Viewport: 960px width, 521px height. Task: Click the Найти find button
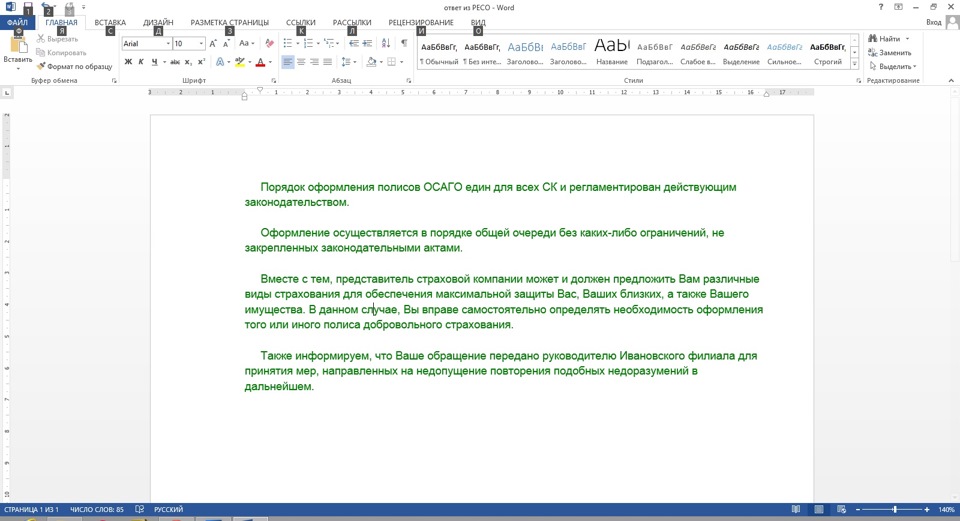pyautogui.click(x=889, y=39)
